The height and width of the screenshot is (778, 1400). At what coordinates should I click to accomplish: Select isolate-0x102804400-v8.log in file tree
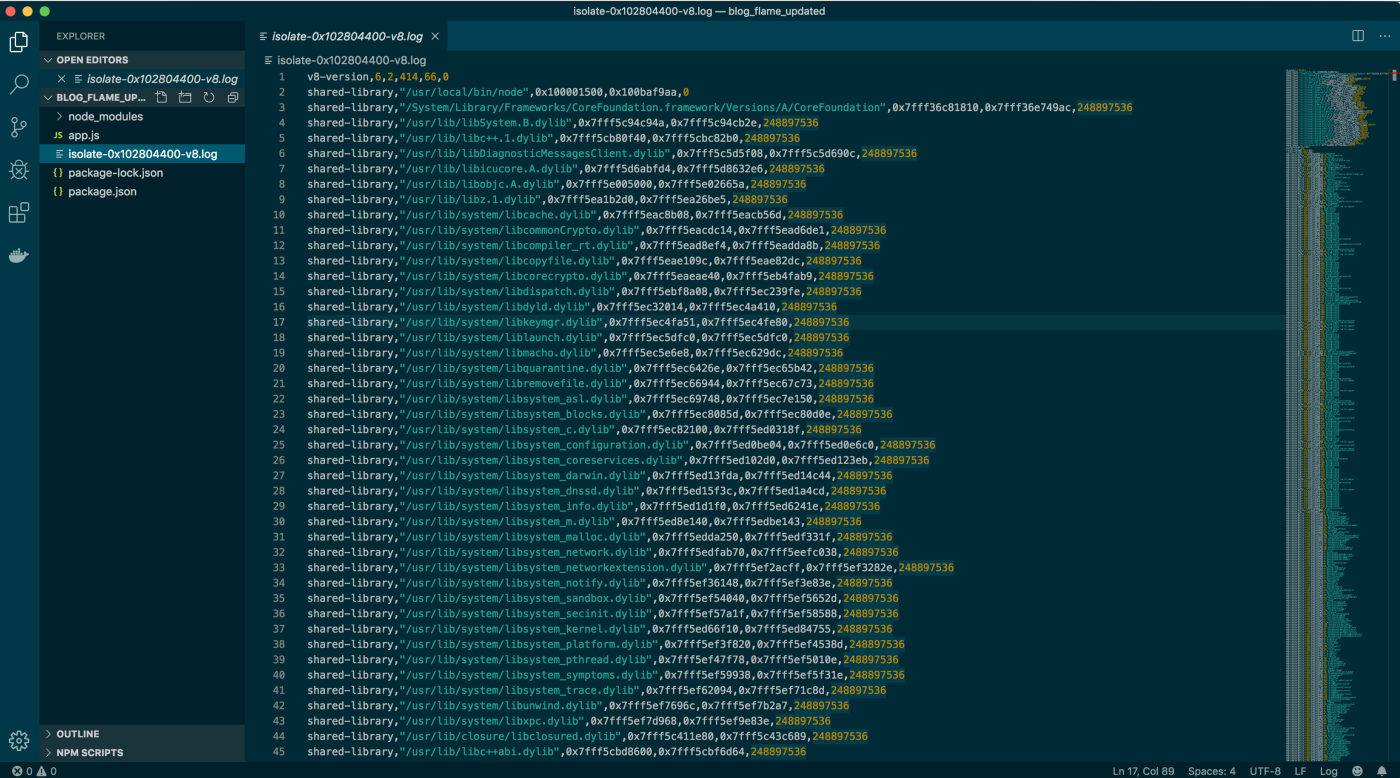(x=142, y=154)
